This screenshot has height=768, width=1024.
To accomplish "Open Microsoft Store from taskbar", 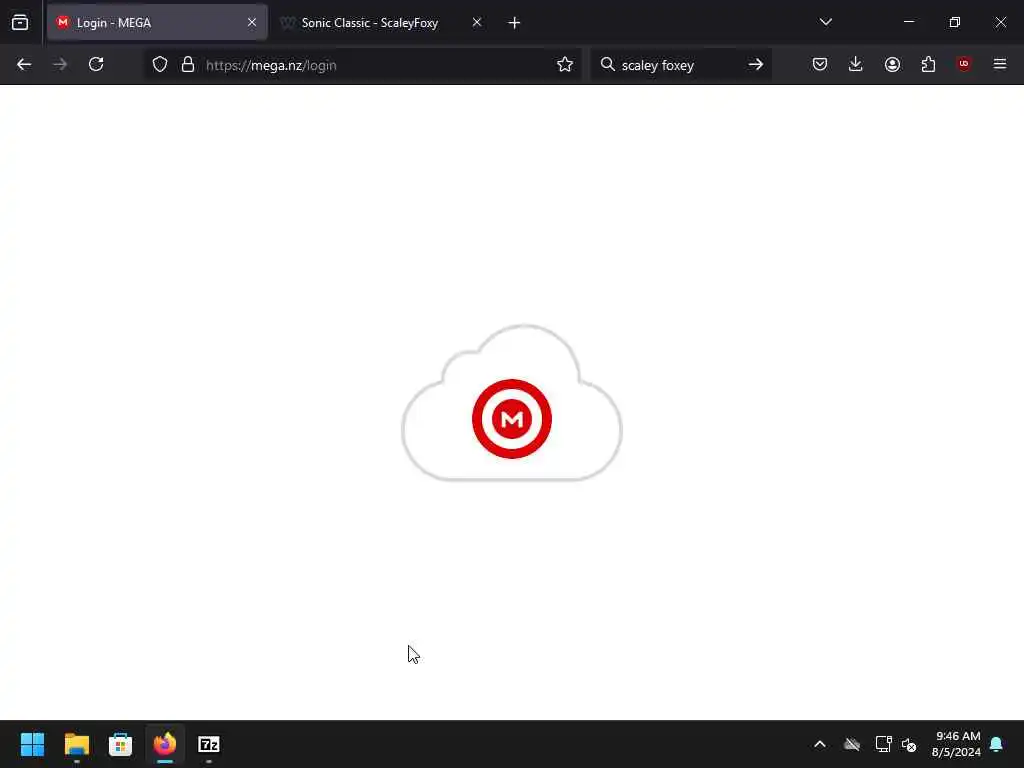I will coord(120,744).
